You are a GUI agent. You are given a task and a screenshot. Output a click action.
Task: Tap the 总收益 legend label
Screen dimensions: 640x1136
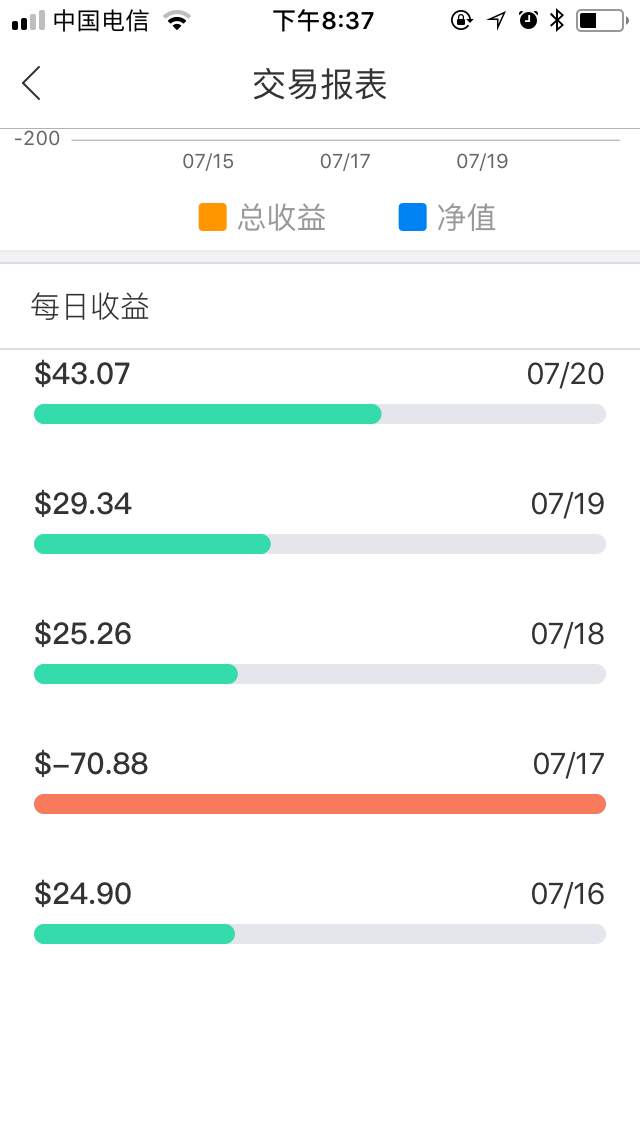[x=282, y=218]
